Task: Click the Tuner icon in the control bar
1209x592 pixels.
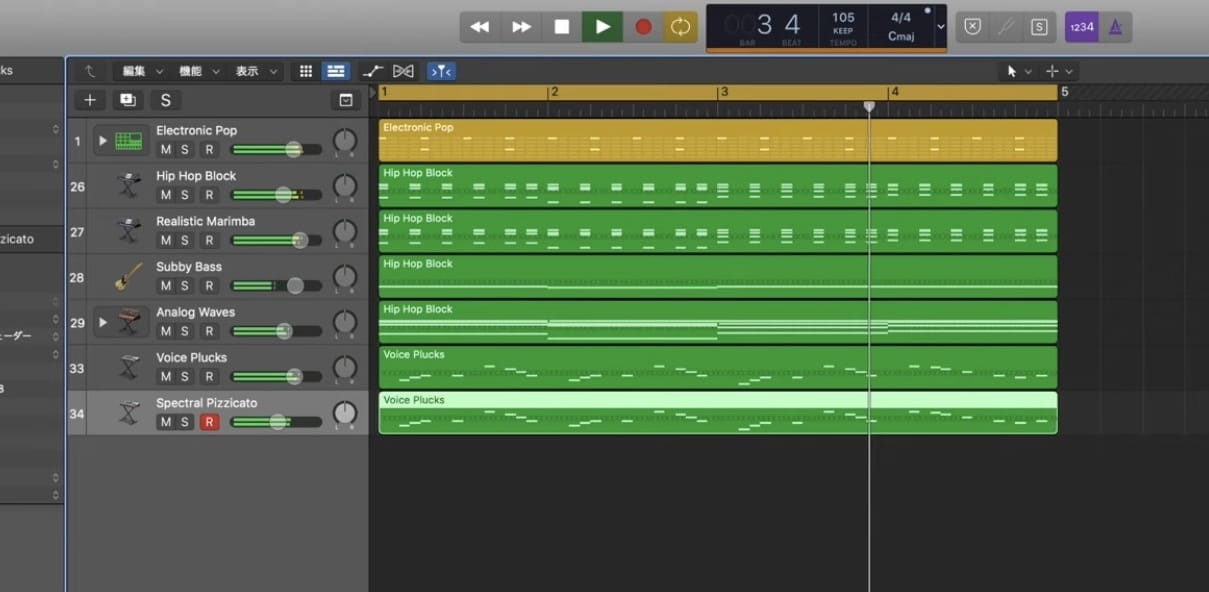Action: pos(1006,27)
